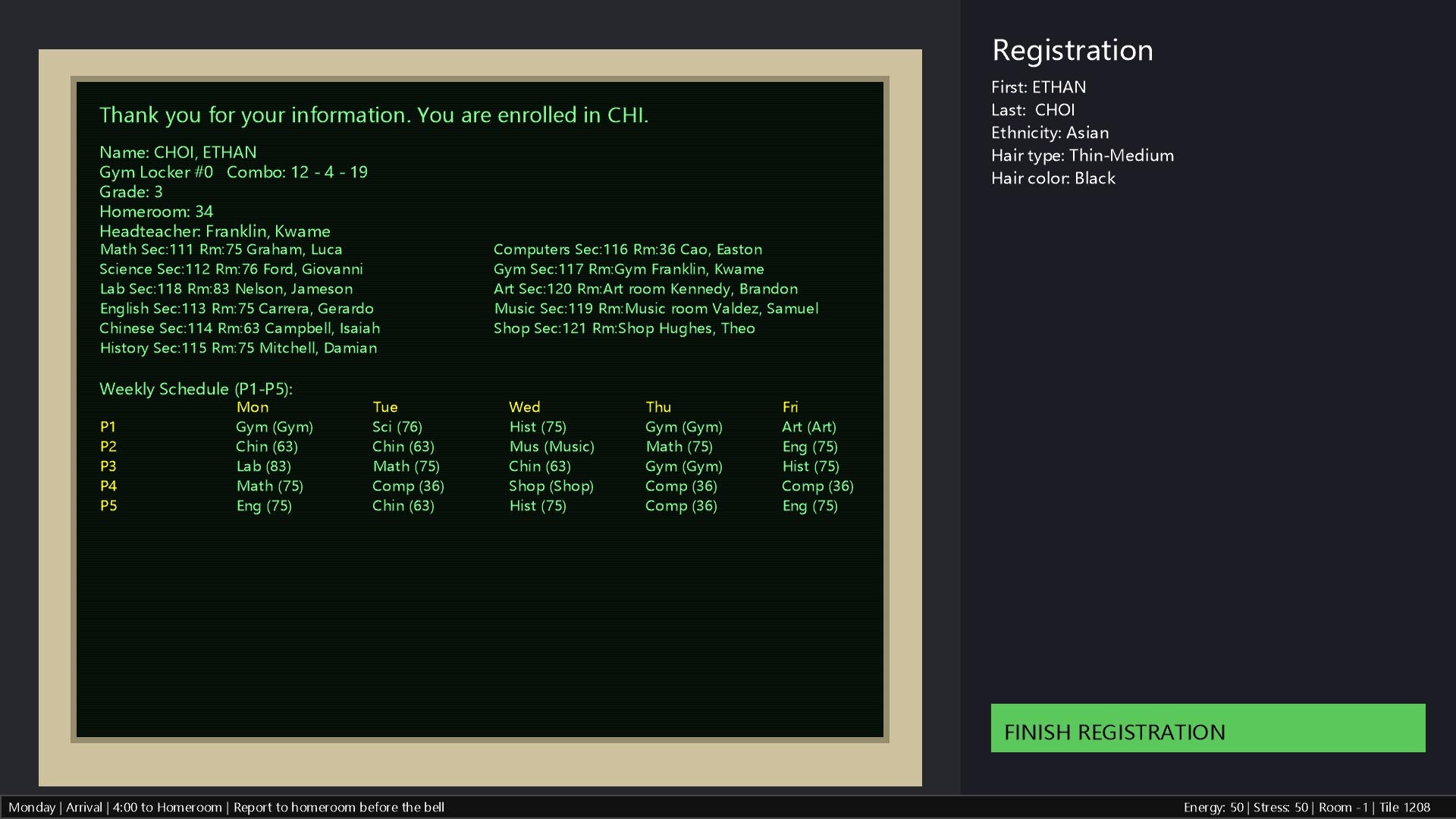Click the P2 row label
Image resolution: width=1456 pixels, height=819 pixels.
point(108,447)
